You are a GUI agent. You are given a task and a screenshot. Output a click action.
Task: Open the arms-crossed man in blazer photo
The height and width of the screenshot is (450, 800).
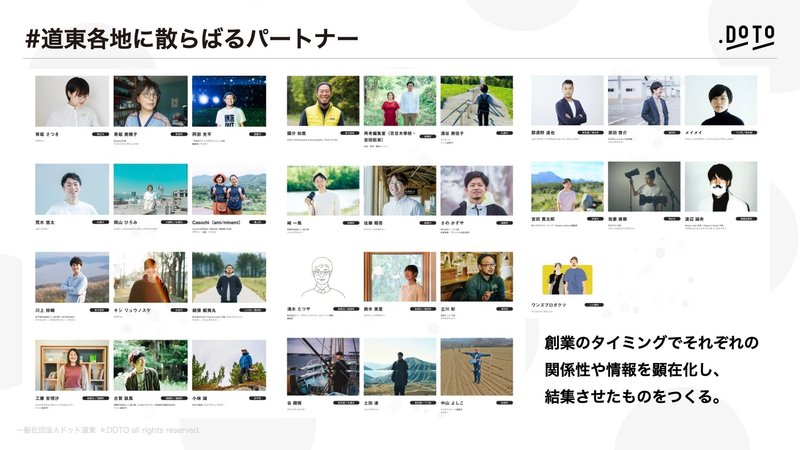click(x=567, y=101)
